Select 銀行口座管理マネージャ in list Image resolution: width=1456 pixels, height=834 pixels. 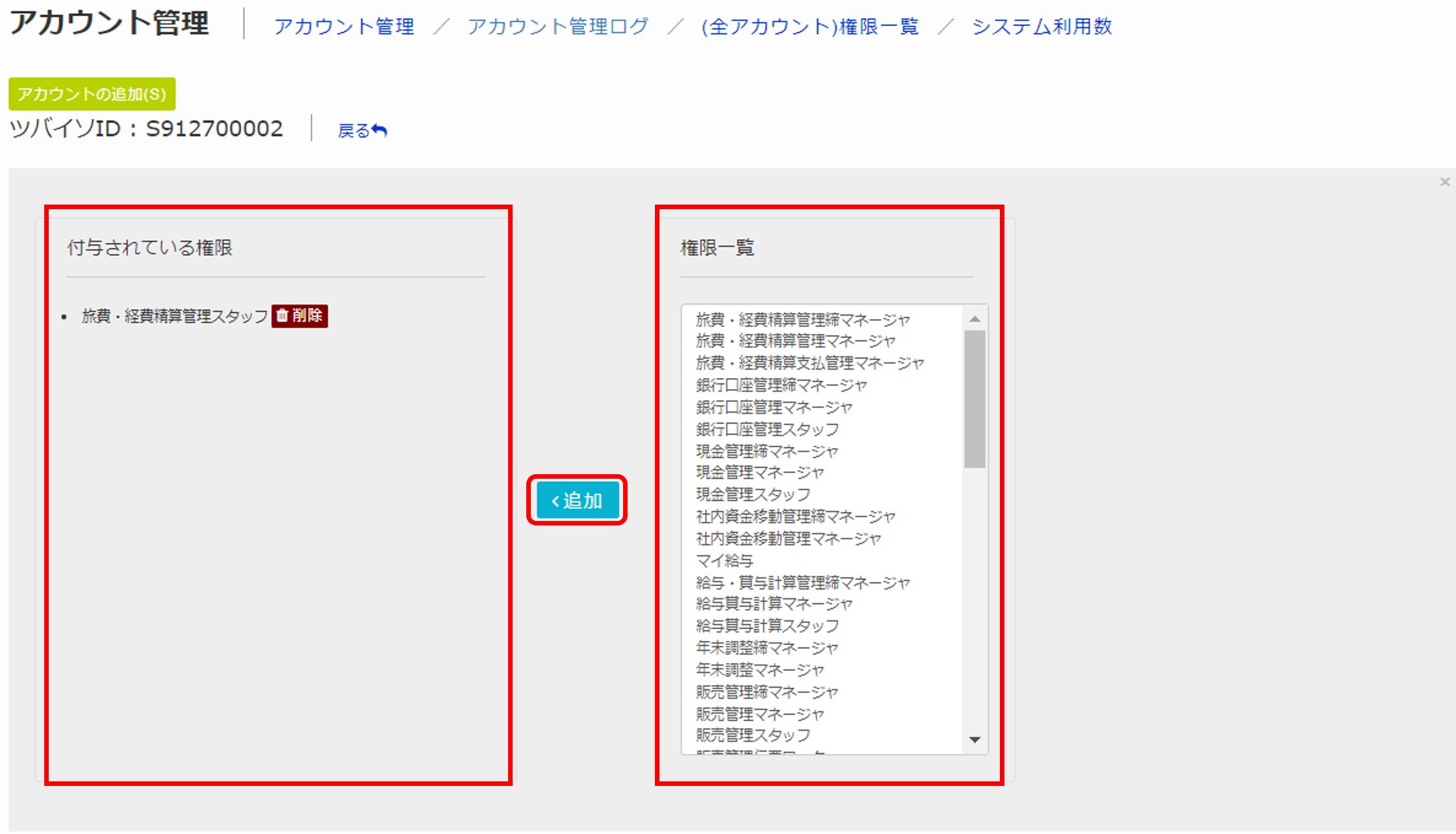pos(774,407)
